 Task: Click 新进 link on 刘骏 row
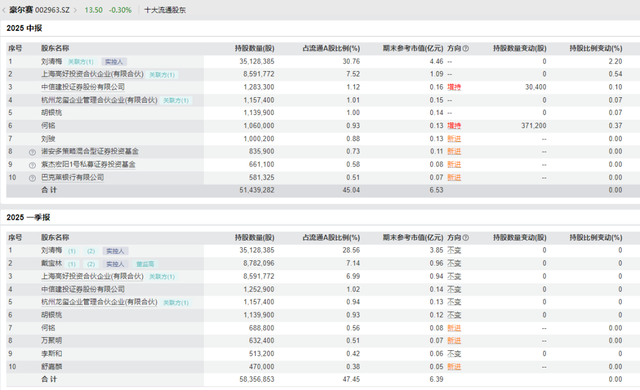tap(454, 139)
